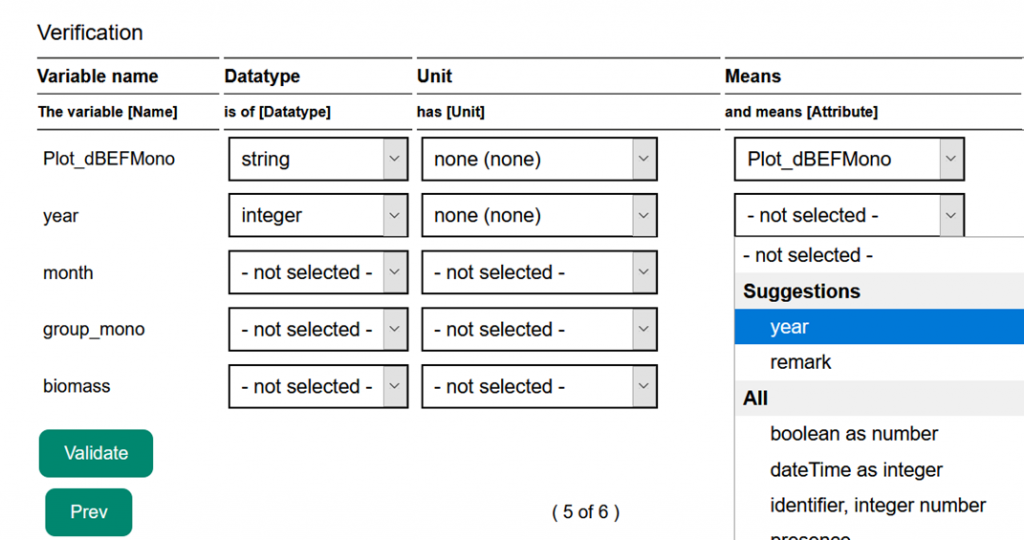Click the Validate button
1024x540 pixels.
(96, 453)
